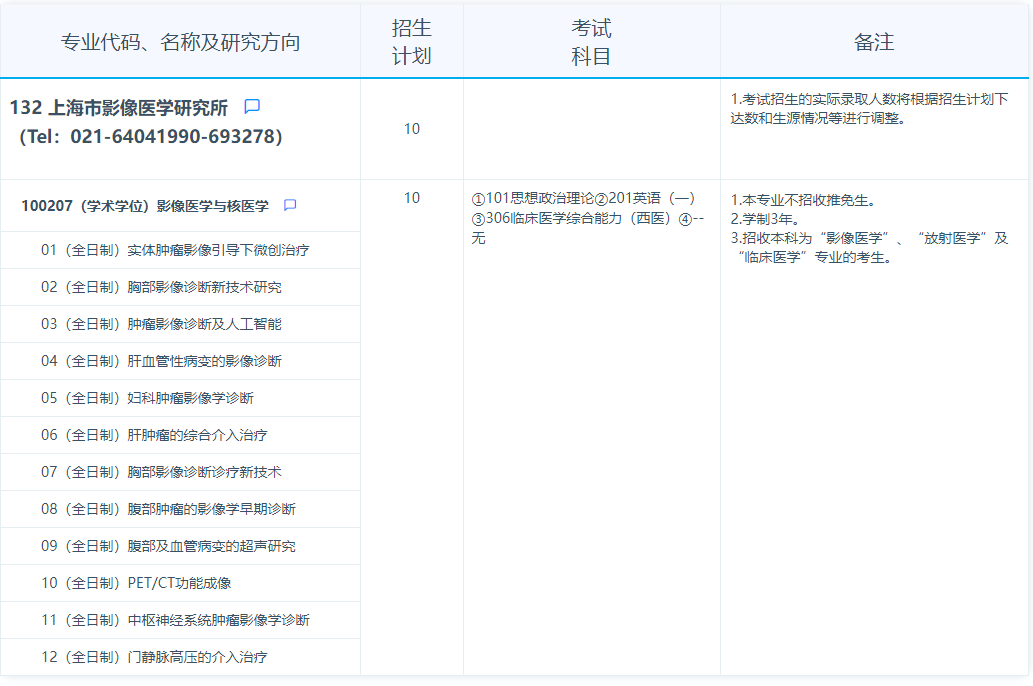The height and width of the screenshot is (686, 1033).
Task: Select major 100207 影像医学与核医学
Action: [145, 206]
